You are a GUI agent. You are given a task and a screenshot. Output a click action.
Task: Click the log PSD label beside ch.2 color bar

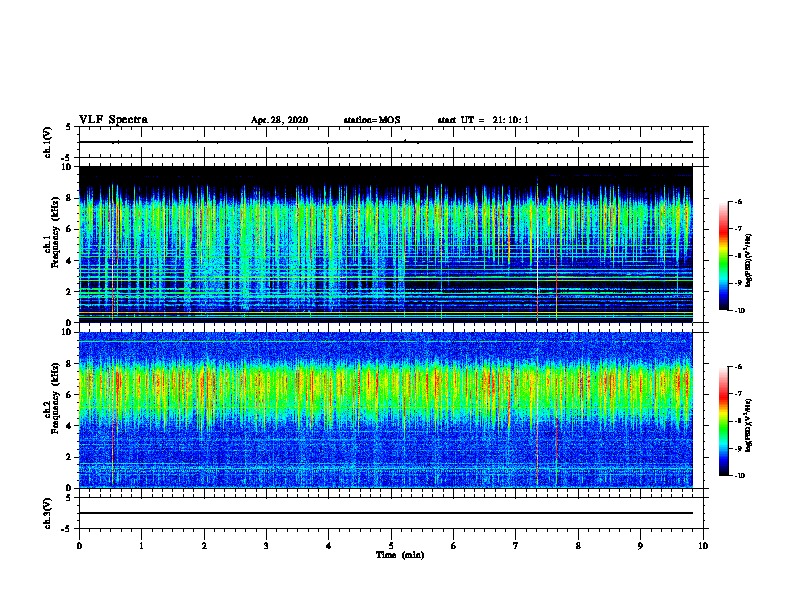point(749,425)
